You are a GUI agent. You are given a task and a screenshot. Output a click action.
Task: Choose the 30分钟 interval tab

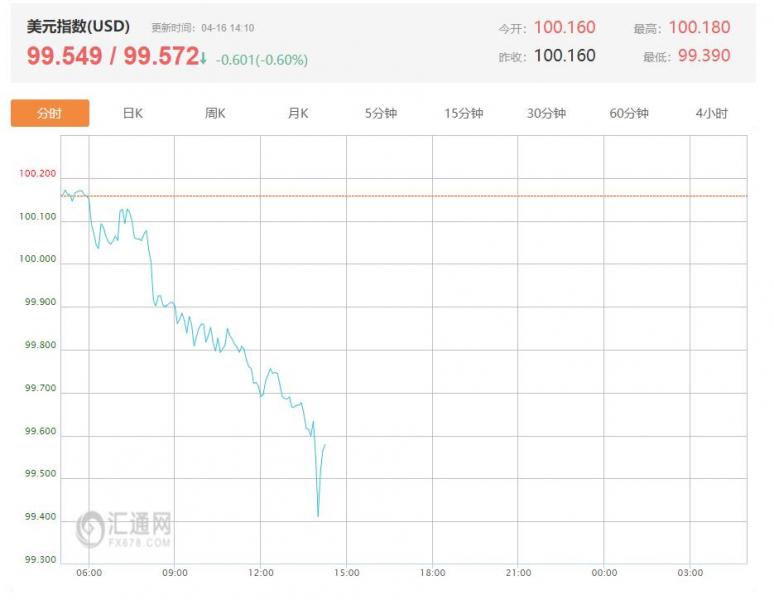[546, 113]
